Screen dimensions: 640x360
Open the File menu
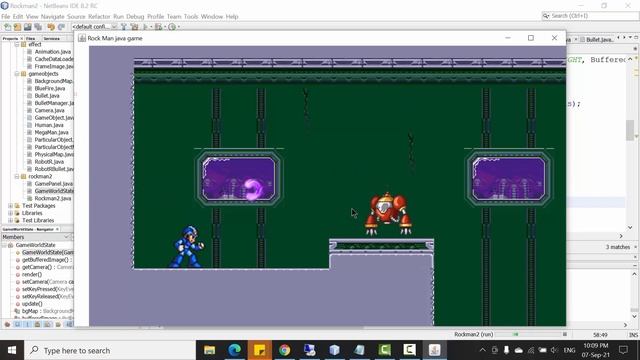pos(5,17)
